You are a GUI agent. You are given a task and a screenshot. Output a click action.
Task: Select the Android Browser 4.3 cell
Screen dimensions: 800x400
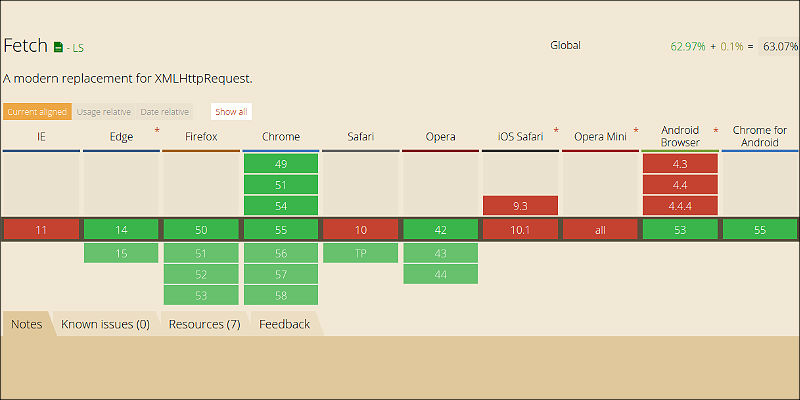[680, 164]
